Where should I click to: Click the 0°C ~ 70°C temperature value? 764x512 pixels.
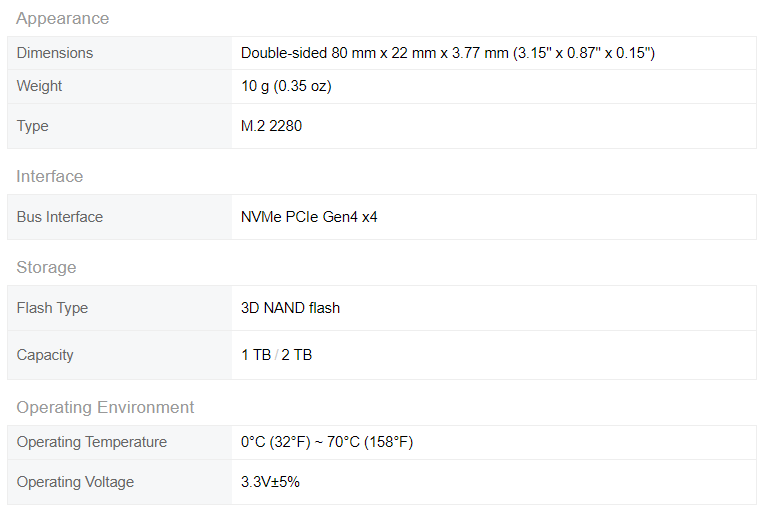[x=327, y=442]
